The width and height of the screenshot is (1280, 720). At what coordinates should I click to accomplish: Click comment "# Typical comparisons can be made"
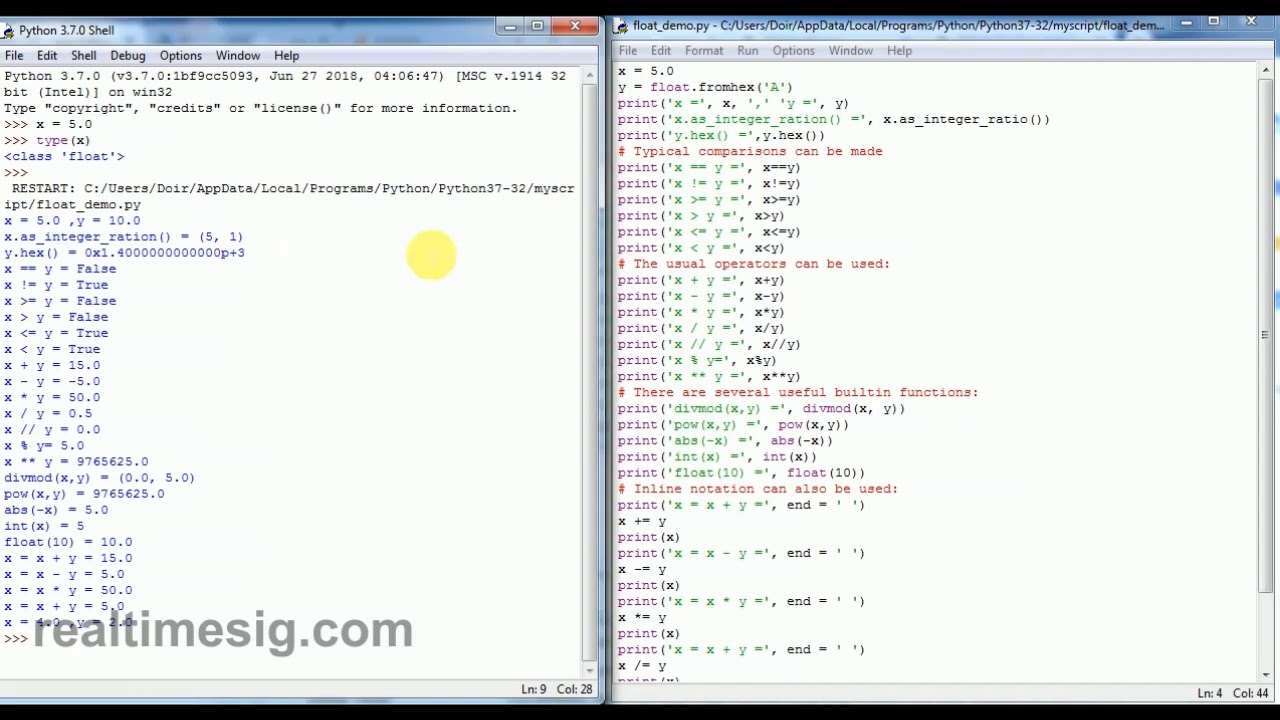pos(750,151)
